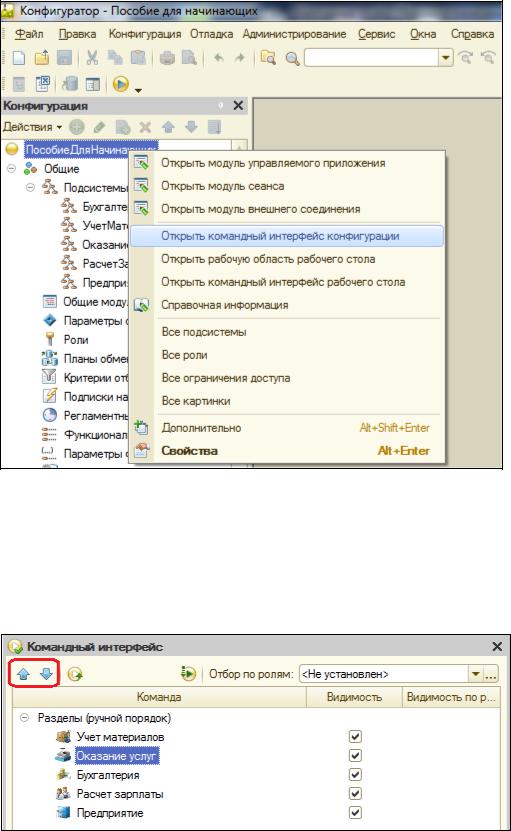
Task: Toggle visibility of Расчет зарплаты
Action: pos(355,793)
